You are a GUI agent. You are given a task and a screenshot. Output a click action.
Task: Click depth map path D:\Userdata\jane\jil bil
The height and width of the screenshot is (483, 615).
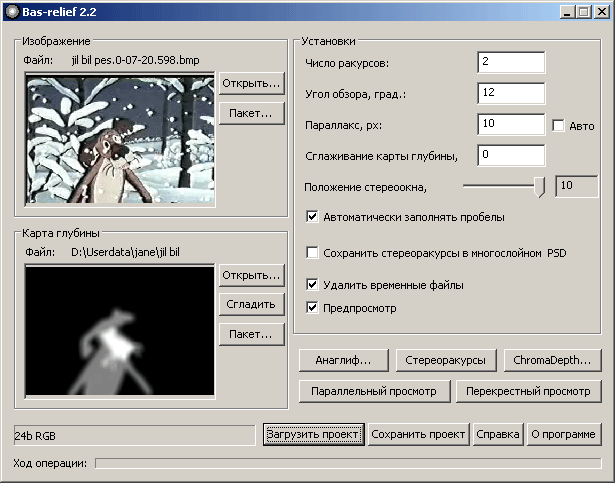tap(126, 252)
